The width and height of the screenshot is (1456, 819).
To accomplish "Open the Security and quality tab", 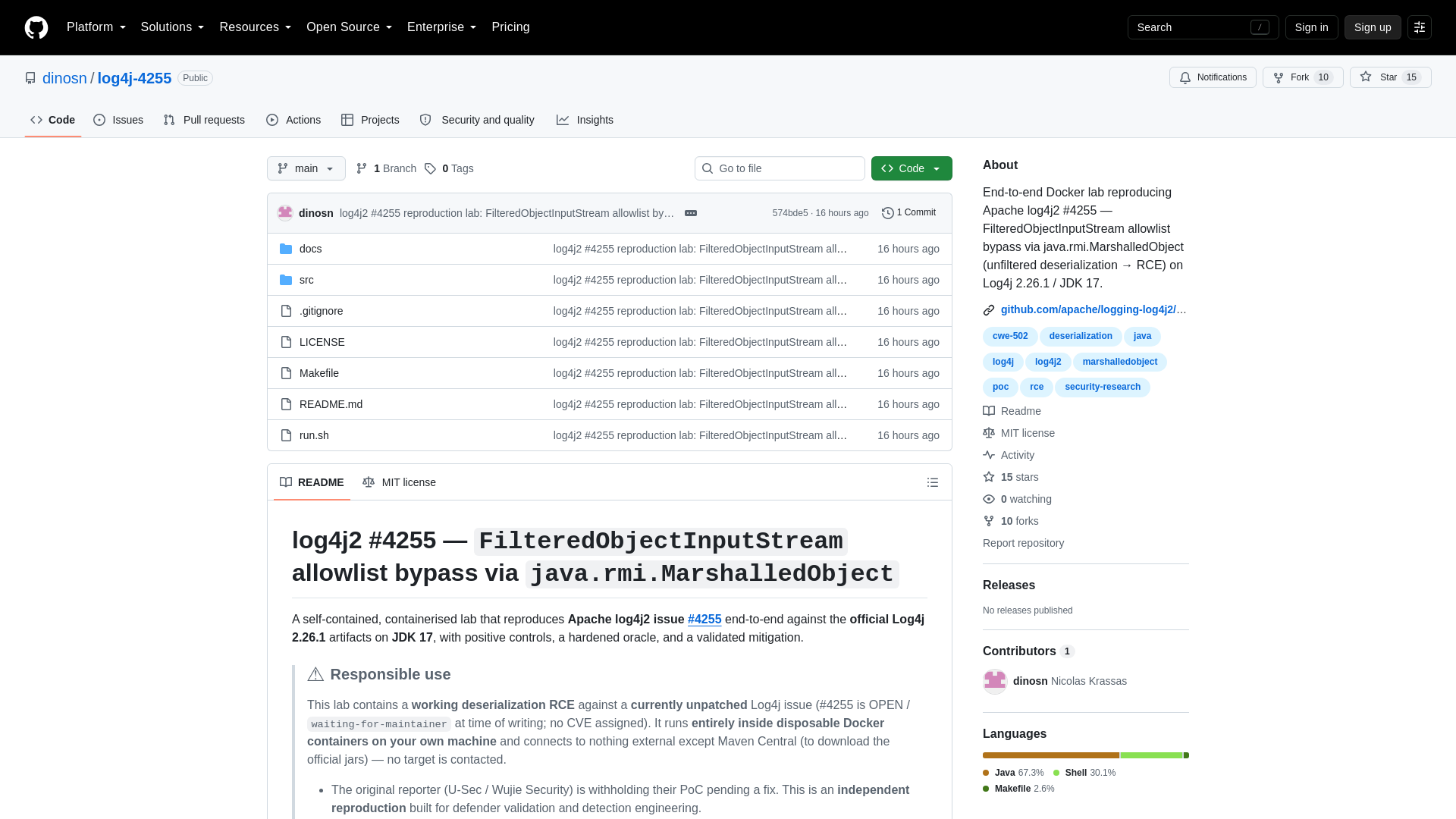I will click(x=477, y=120).
